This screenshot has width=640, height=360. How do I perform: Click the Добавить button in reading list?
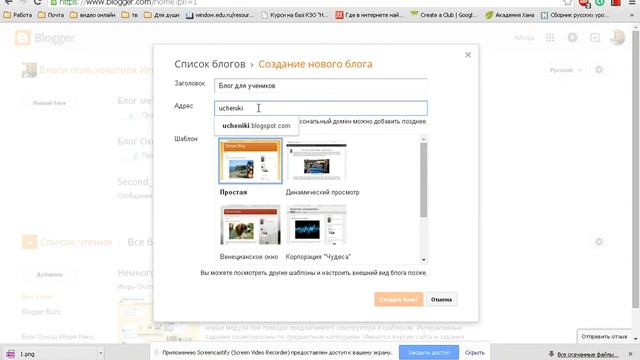(49, 274)
